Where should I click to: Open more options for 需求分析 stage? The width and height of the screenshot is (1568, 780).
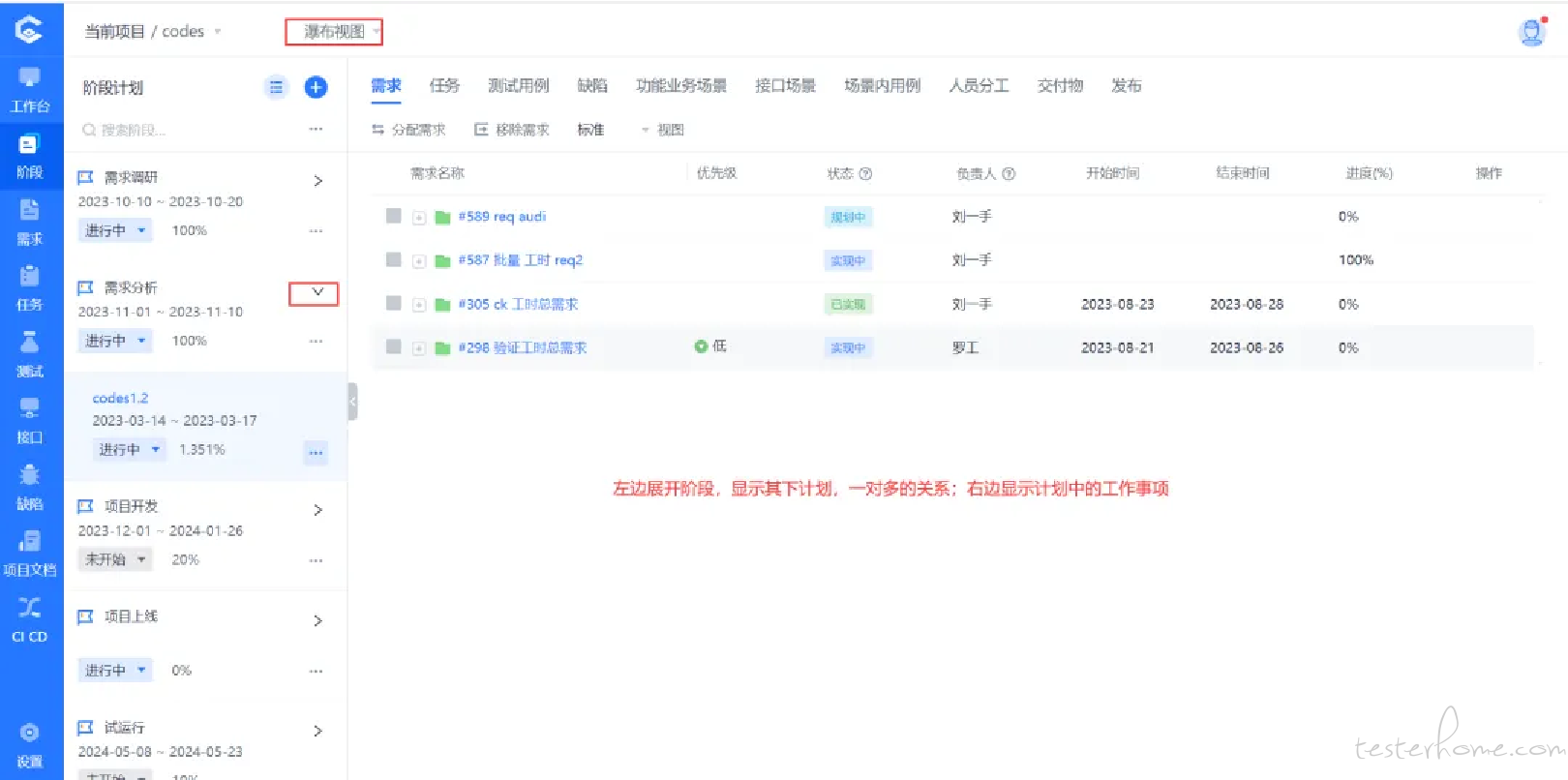(316, 342)
